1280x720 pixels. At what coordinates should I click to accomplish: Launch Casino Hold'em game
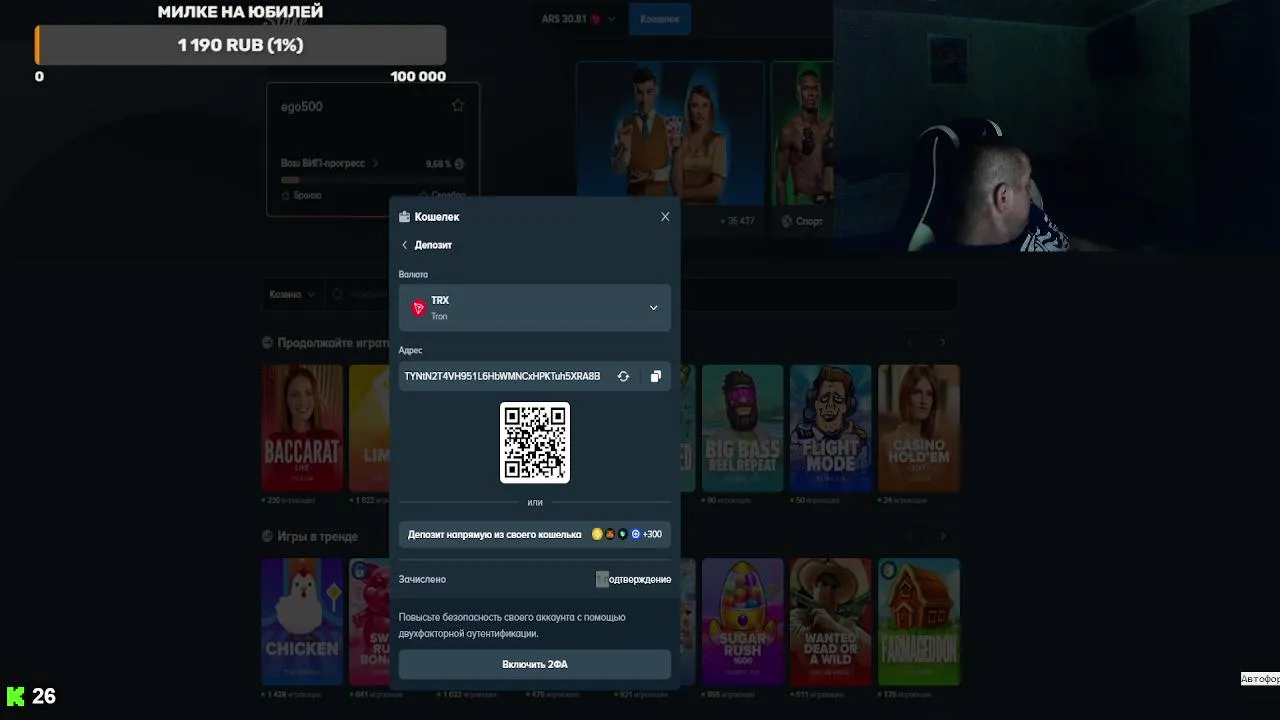[x=919, y=428]
